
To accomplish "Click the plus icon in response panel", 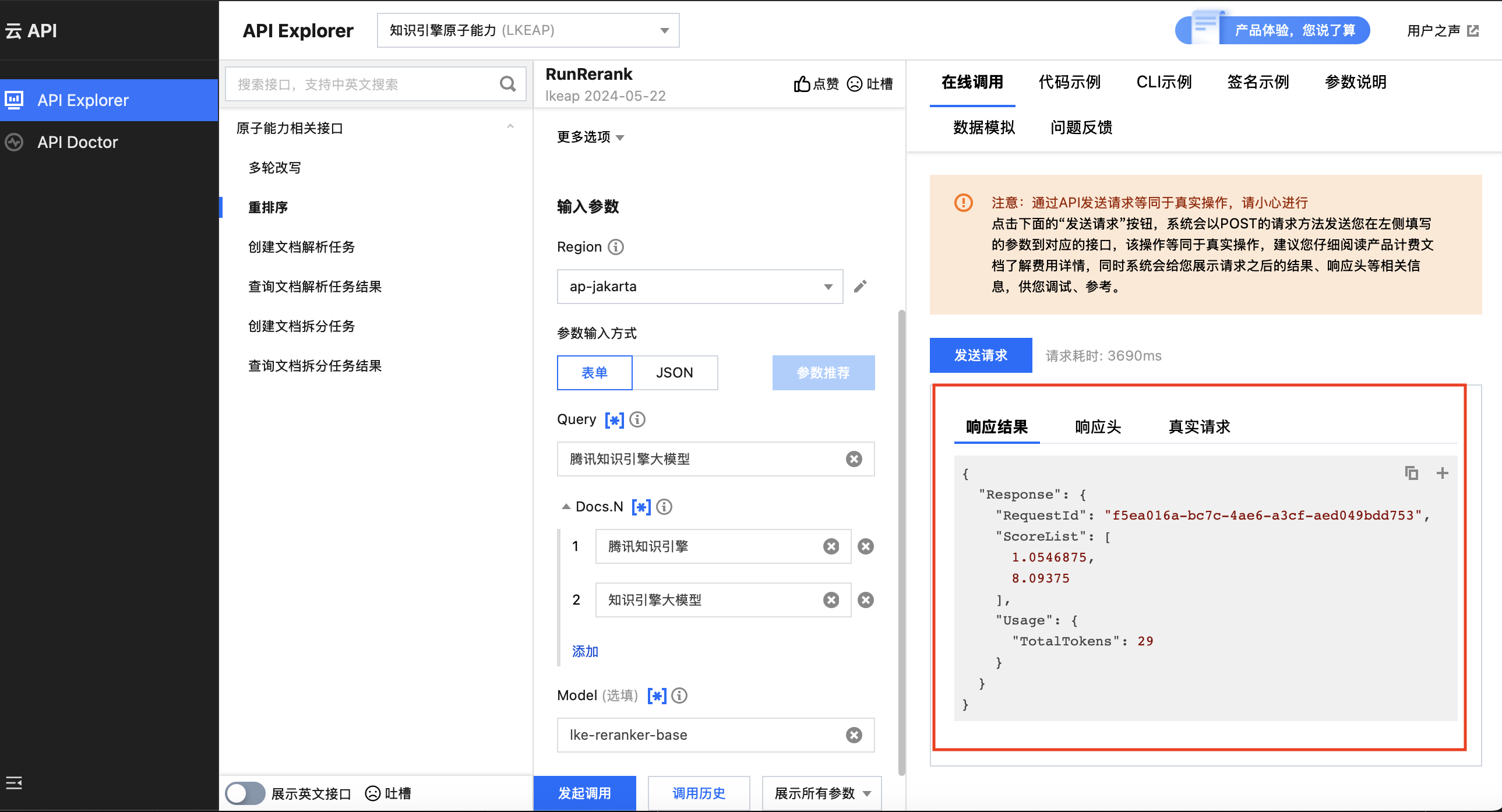I will click(1442, 474).
